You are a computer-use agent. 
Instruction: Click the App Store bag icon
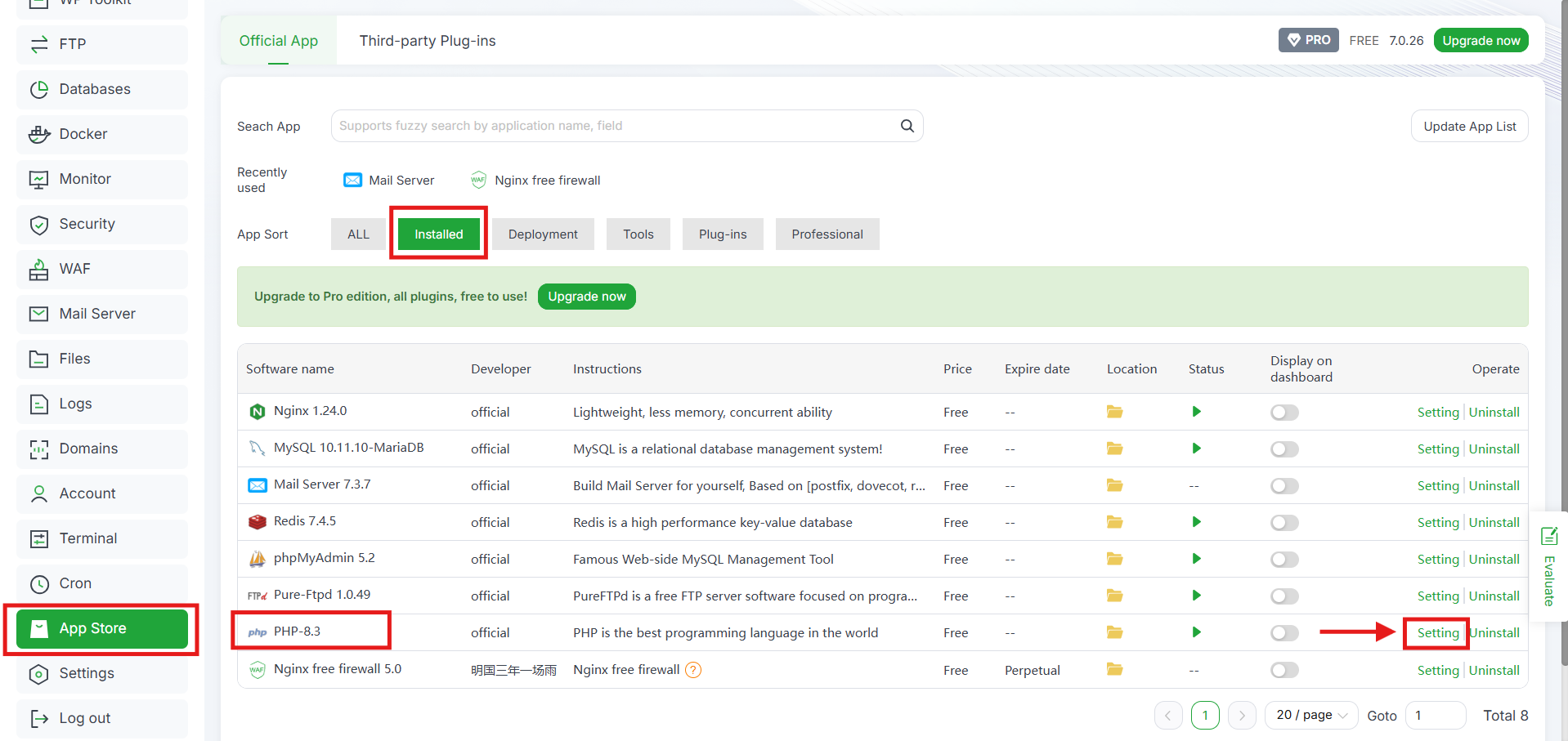[38, 628]
